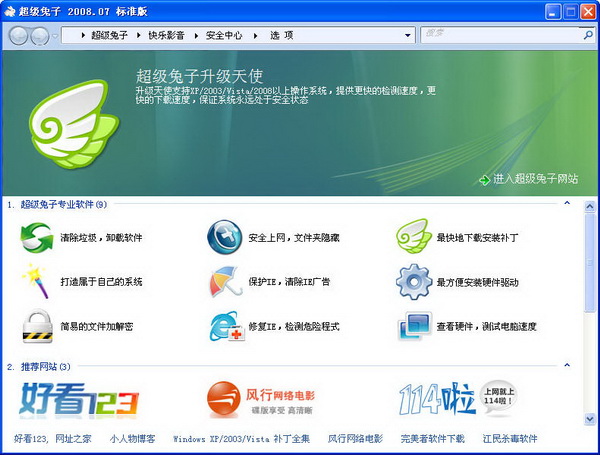This screenshot has height=455, width=600.
Task: Click the green arrow beside 进入超级兔子网站
Action: pyautogui.click(x=484, y=179)
